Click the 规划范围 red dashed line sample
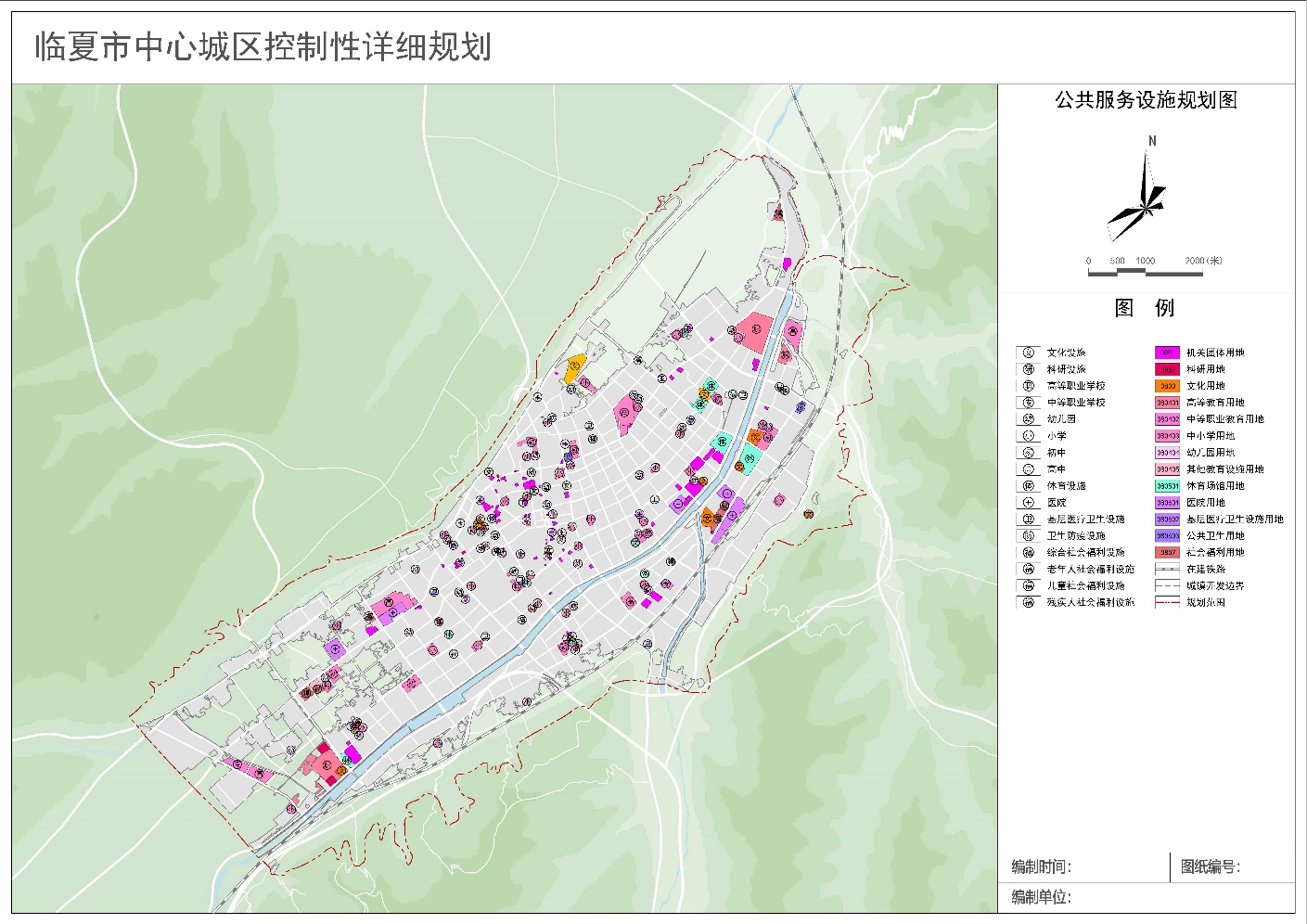This screenshot has height=924, width=1307. 1167,602
